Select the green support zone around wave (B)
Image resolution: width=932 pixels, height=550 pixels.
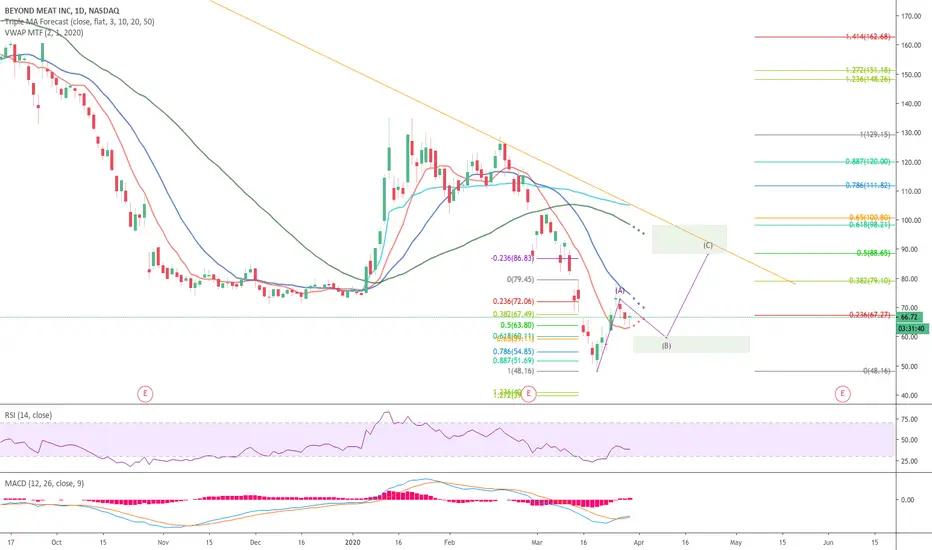pos(691,344)
